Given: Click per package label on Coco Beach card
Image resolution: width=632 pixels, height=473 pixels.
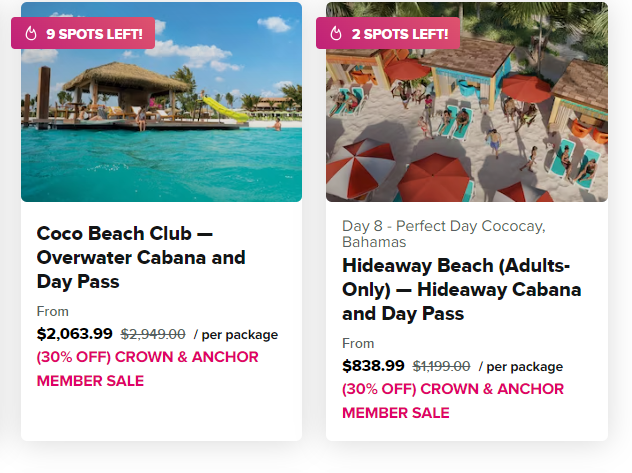Looking at the screenshot, I should (236, 334).
